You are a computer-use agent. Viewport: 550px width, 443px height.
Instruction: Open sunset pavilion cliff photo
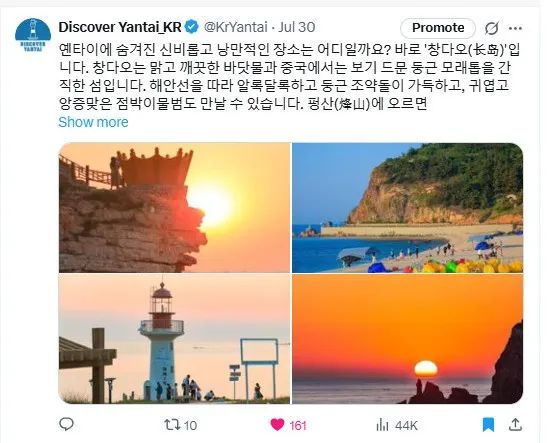(x=174, y=208)
